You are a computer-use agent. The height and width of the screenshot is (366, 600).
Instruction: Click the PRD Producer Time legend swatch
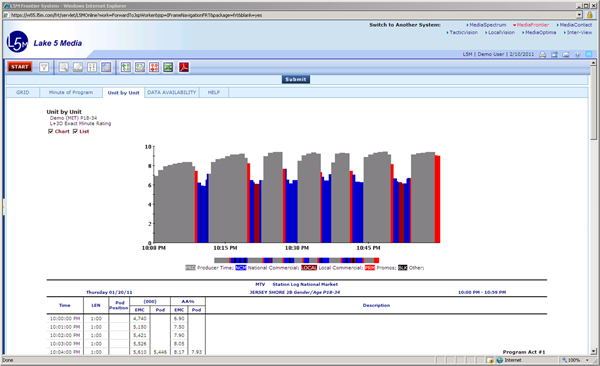click(190, 268)
